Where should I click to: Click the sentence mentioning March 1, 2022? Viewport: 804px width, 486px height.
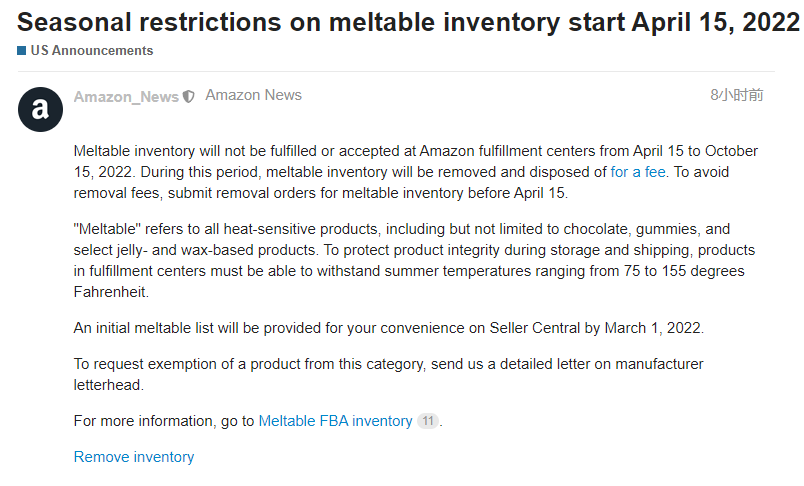[x=389, y=328]
